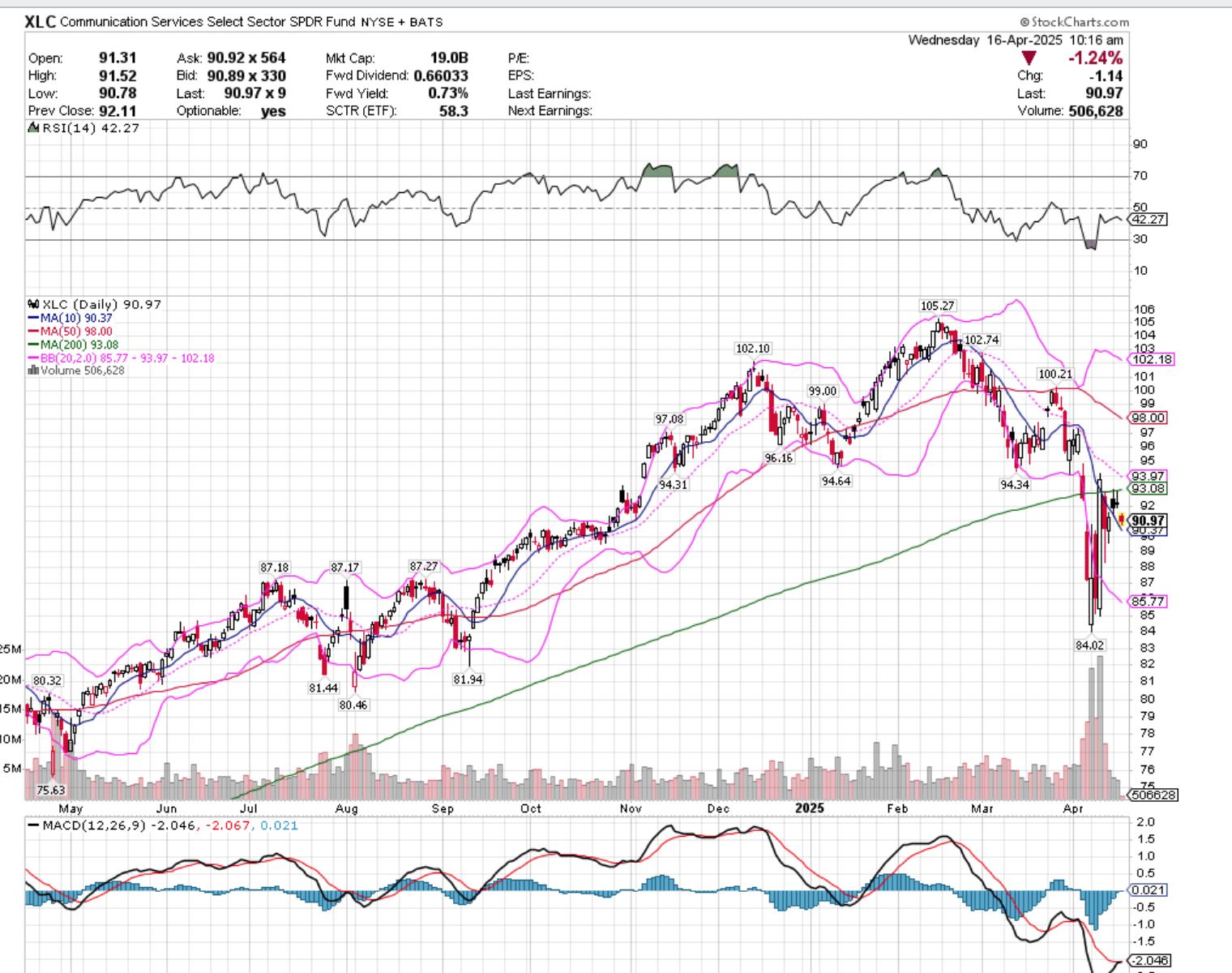The height and width of the screenshot is (973, 1232).
Task: Select the XLC ticker symbol in the title
Action: click(41, 22)
